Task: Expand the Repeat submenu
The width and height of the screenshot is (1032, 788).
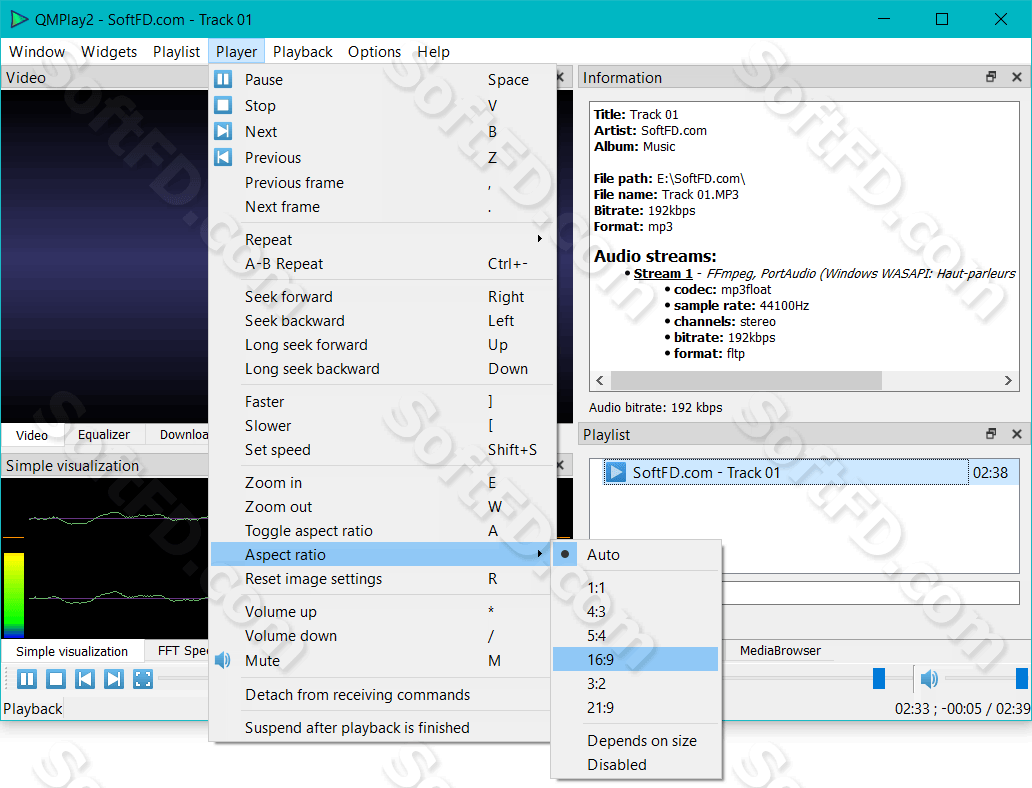Action: (383, 240)
